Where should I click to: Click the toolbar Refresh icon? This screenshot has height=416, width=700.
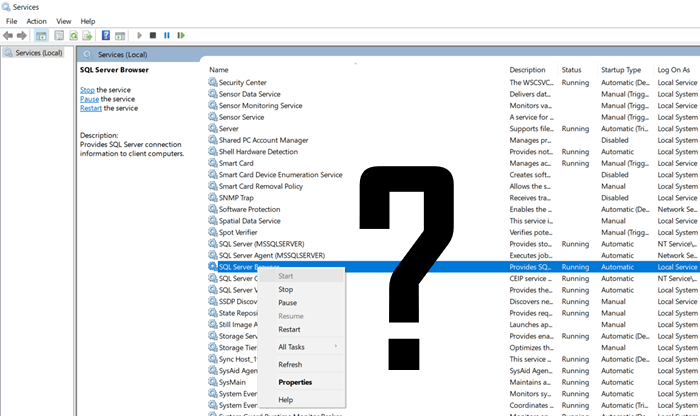pos(74,35)
